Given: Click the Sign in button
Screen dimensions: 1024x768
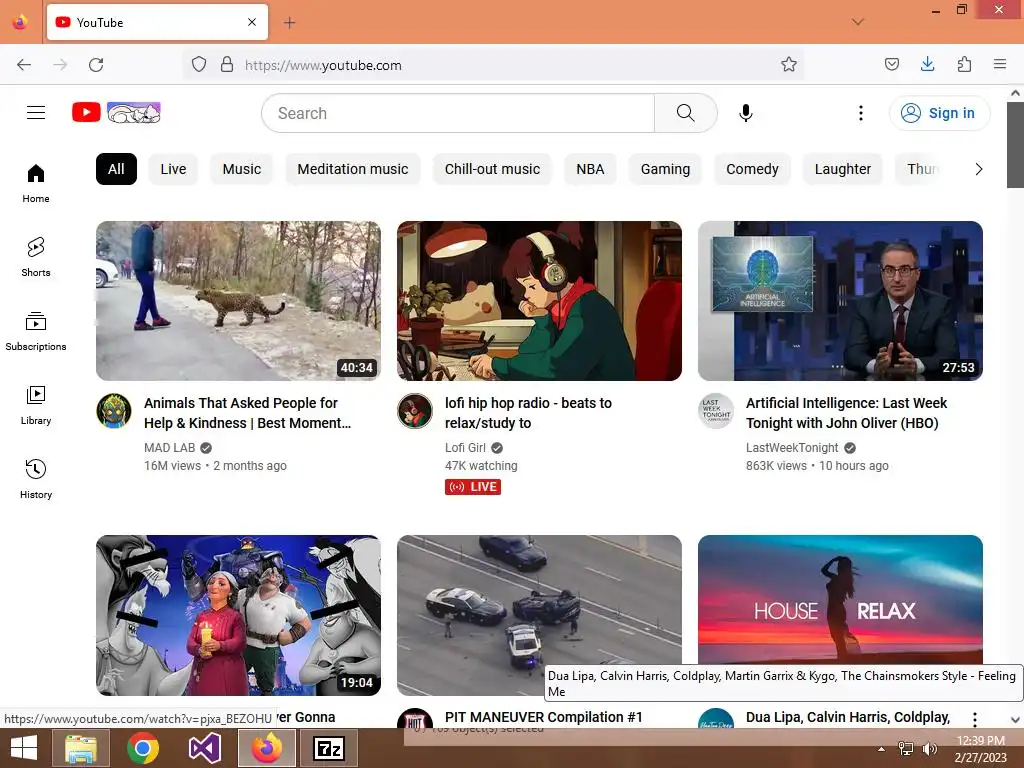Looking at the screenshot, I should (x=939, y=113).
